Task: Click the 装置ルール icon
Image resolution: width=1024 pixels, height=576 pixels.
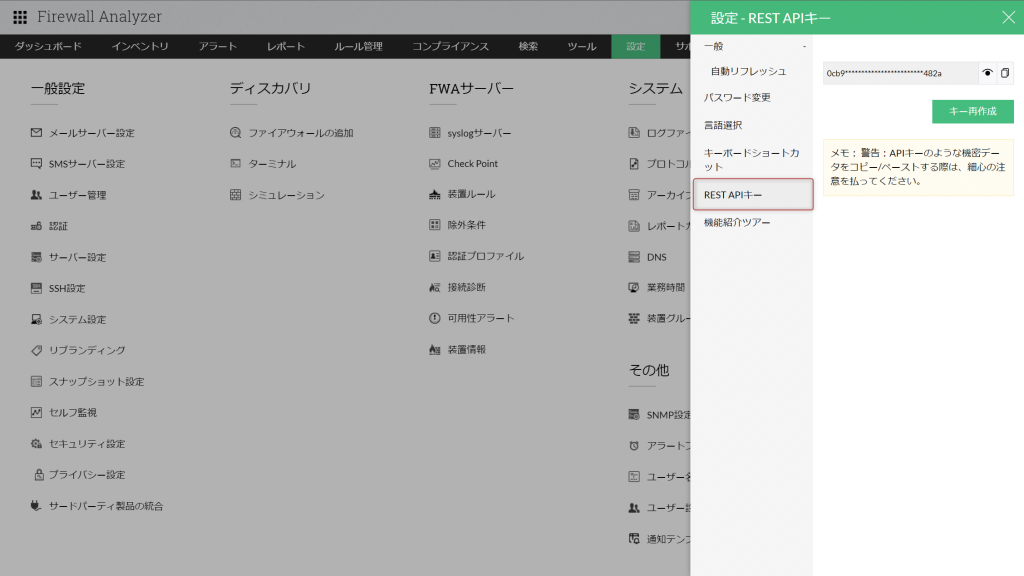Action: tap(435, 194)
